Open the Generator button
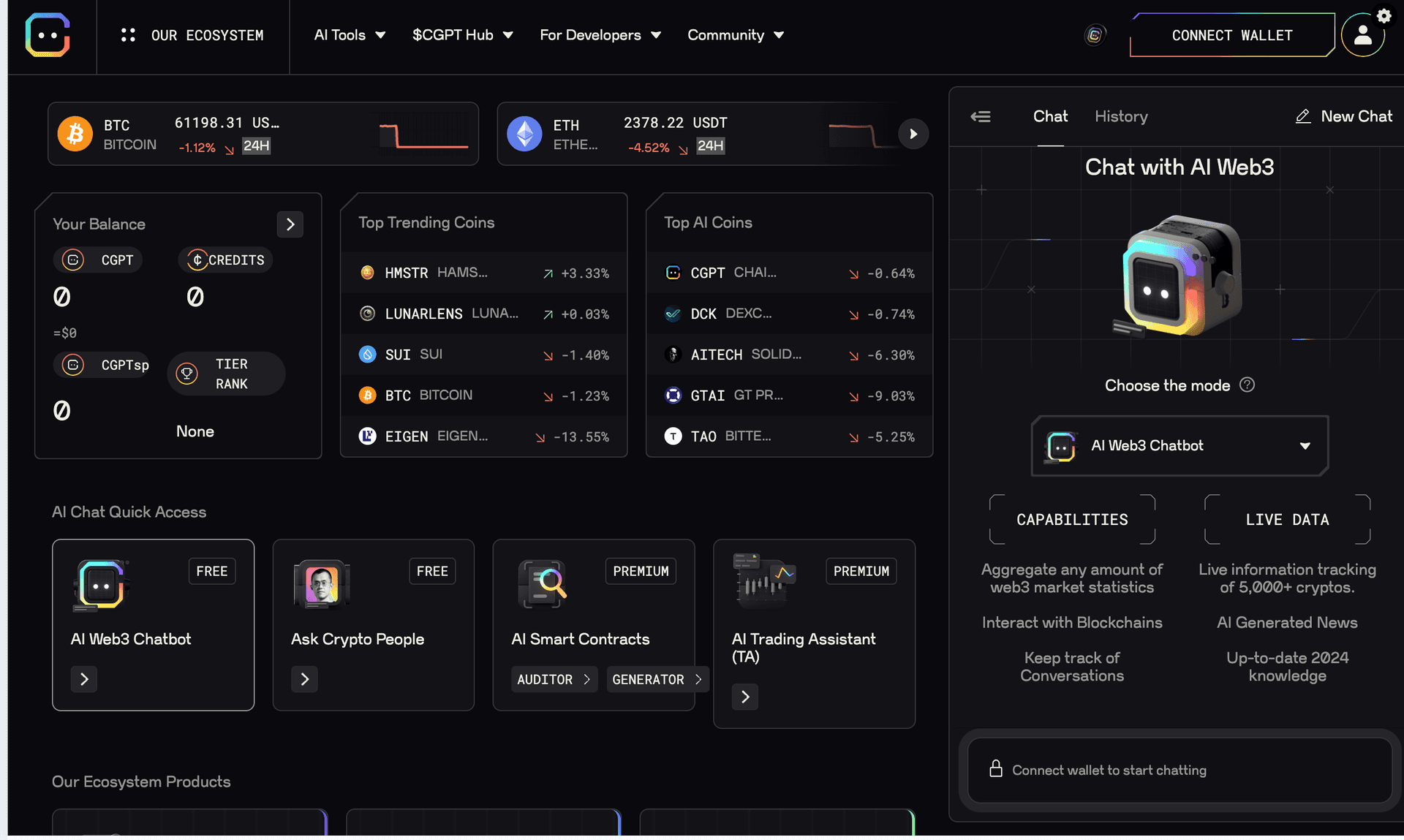Image resolution: width=1404 pixels, height=840 pixels. 657,679
